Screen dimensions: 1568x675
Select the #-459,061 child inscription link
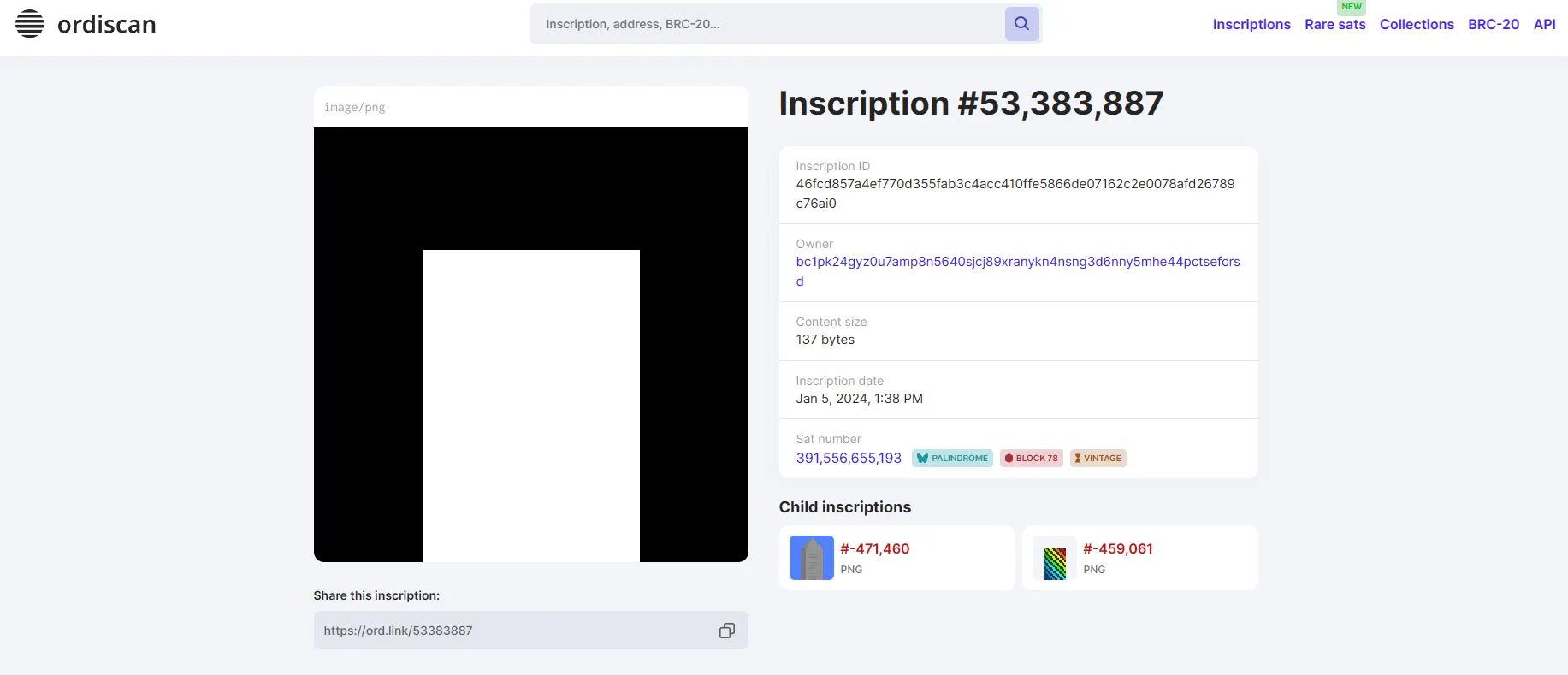pyautogui.click(x=1117, y=549)
